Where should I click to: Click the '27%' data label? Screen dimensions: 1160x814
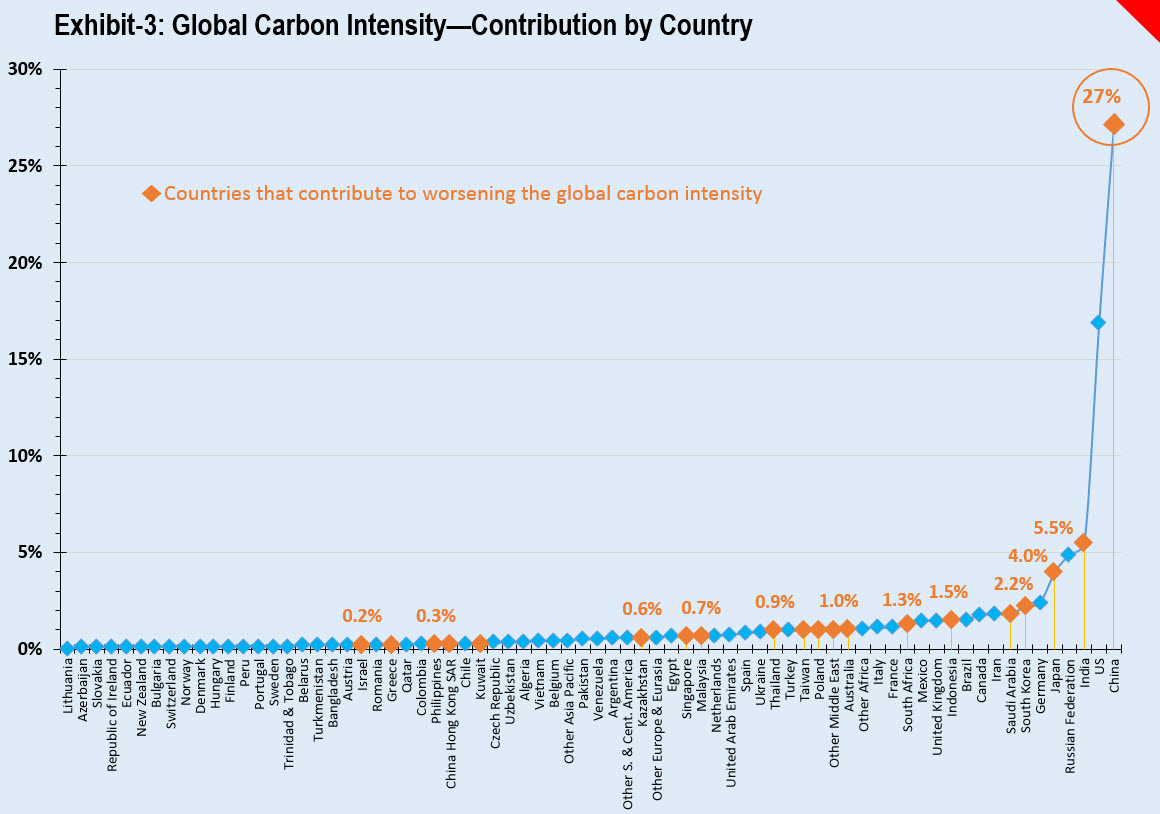click(1102, 96)
